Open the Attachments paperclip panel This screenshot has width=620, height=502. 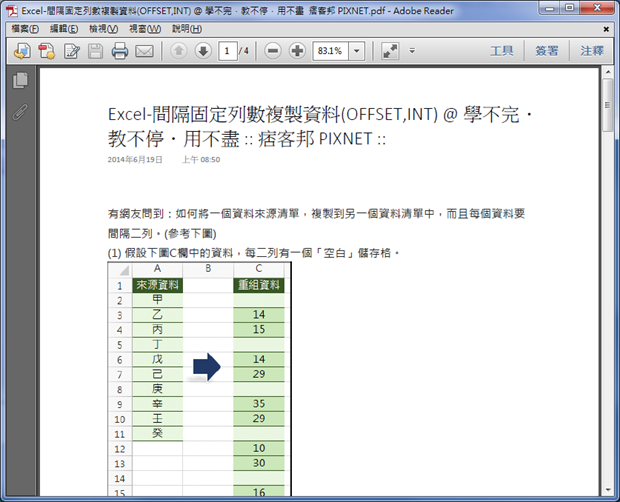pos(21,112)
